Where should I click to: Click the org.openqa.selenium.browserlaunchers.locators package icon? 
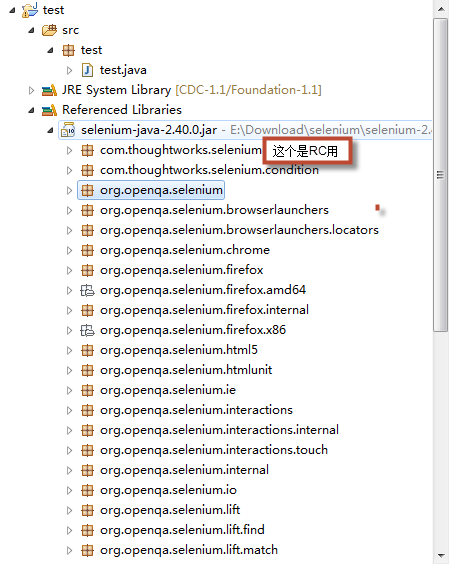pos(87,230)
